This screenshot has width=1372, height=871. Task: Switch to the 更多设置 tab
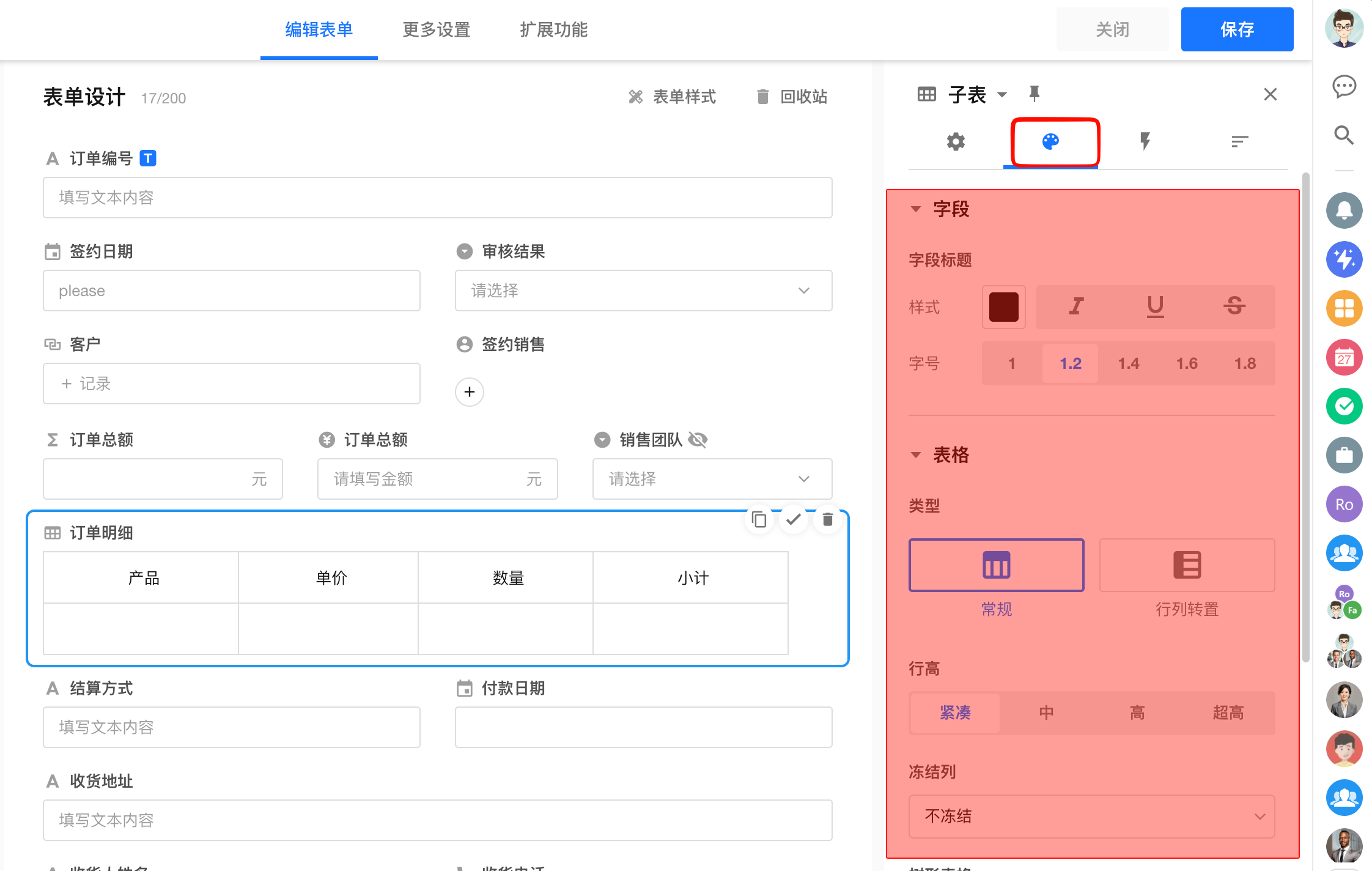tap(436, 29)
